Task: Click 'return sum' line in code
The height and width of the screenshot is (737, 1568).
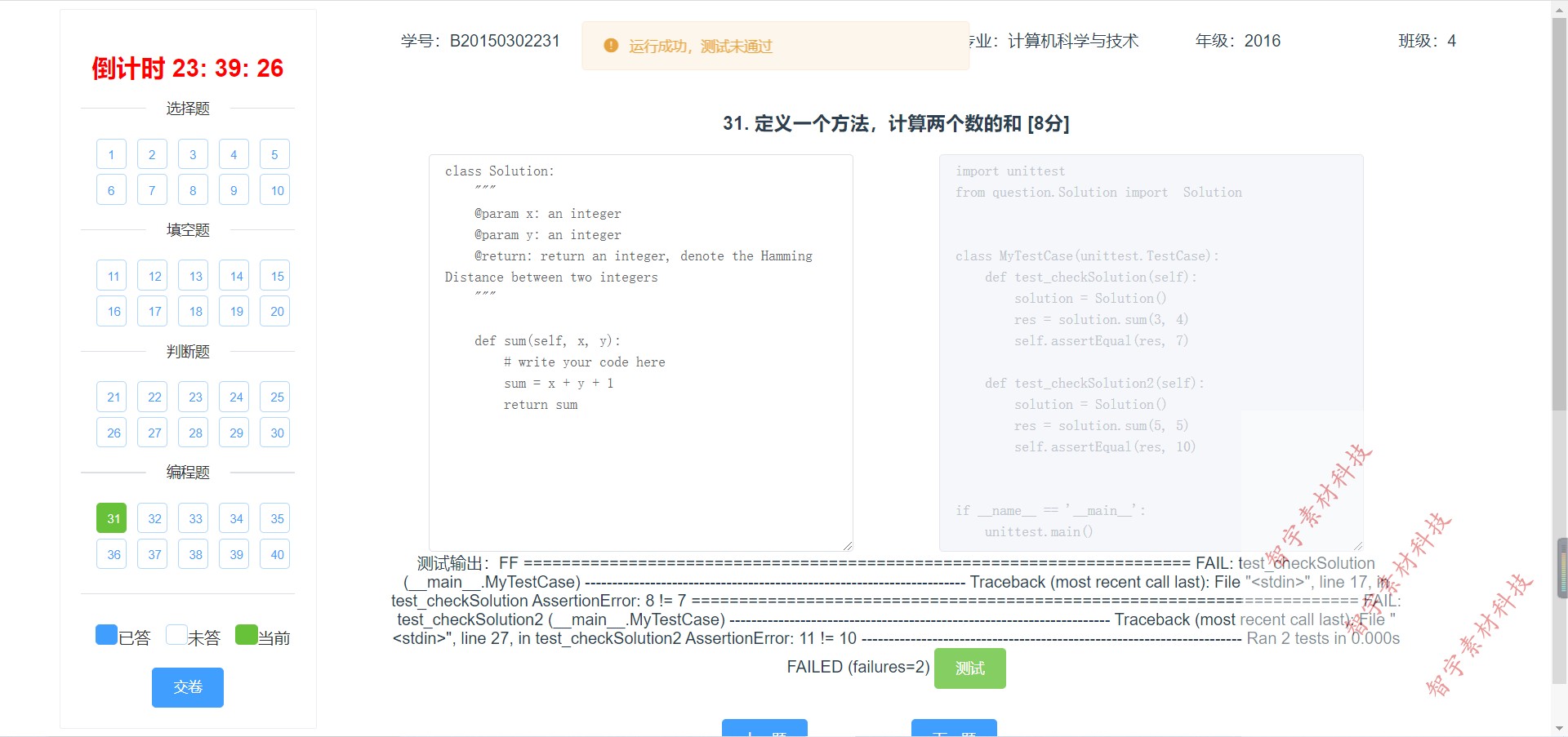Action: click(x=541, y=405)
